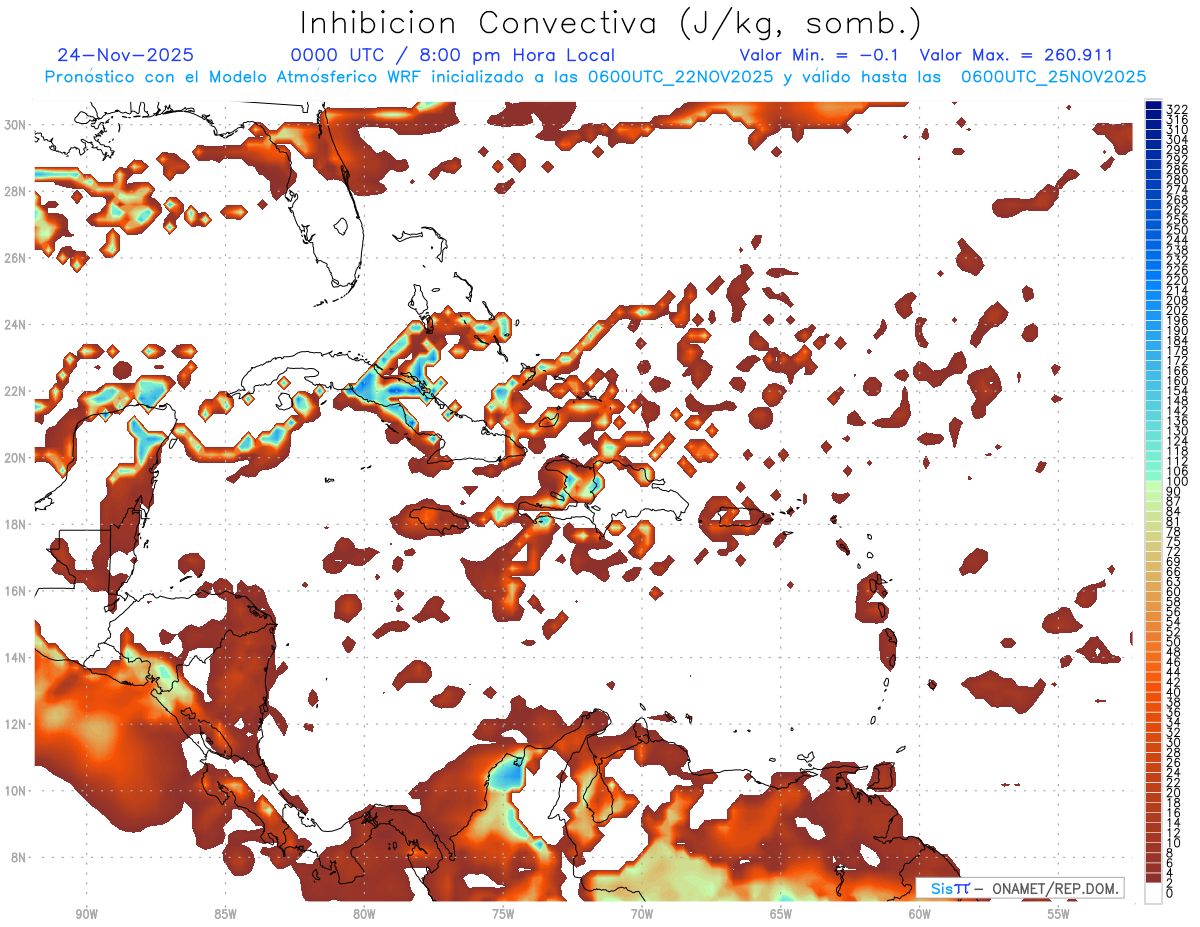Click the "90W" longitude label
1200x927 pixels.
pos(86,914)
